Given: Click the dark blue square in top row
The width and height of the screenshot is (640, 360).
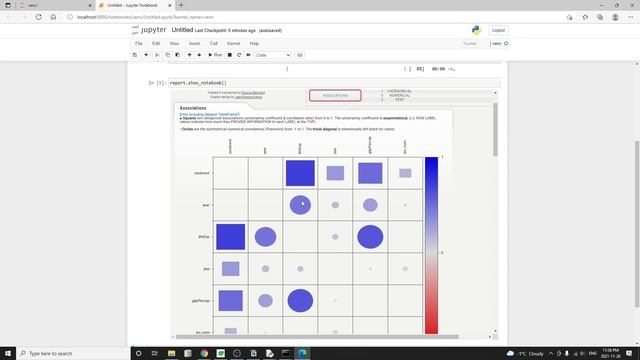Looking at the screenshot, I should (300, 173).
